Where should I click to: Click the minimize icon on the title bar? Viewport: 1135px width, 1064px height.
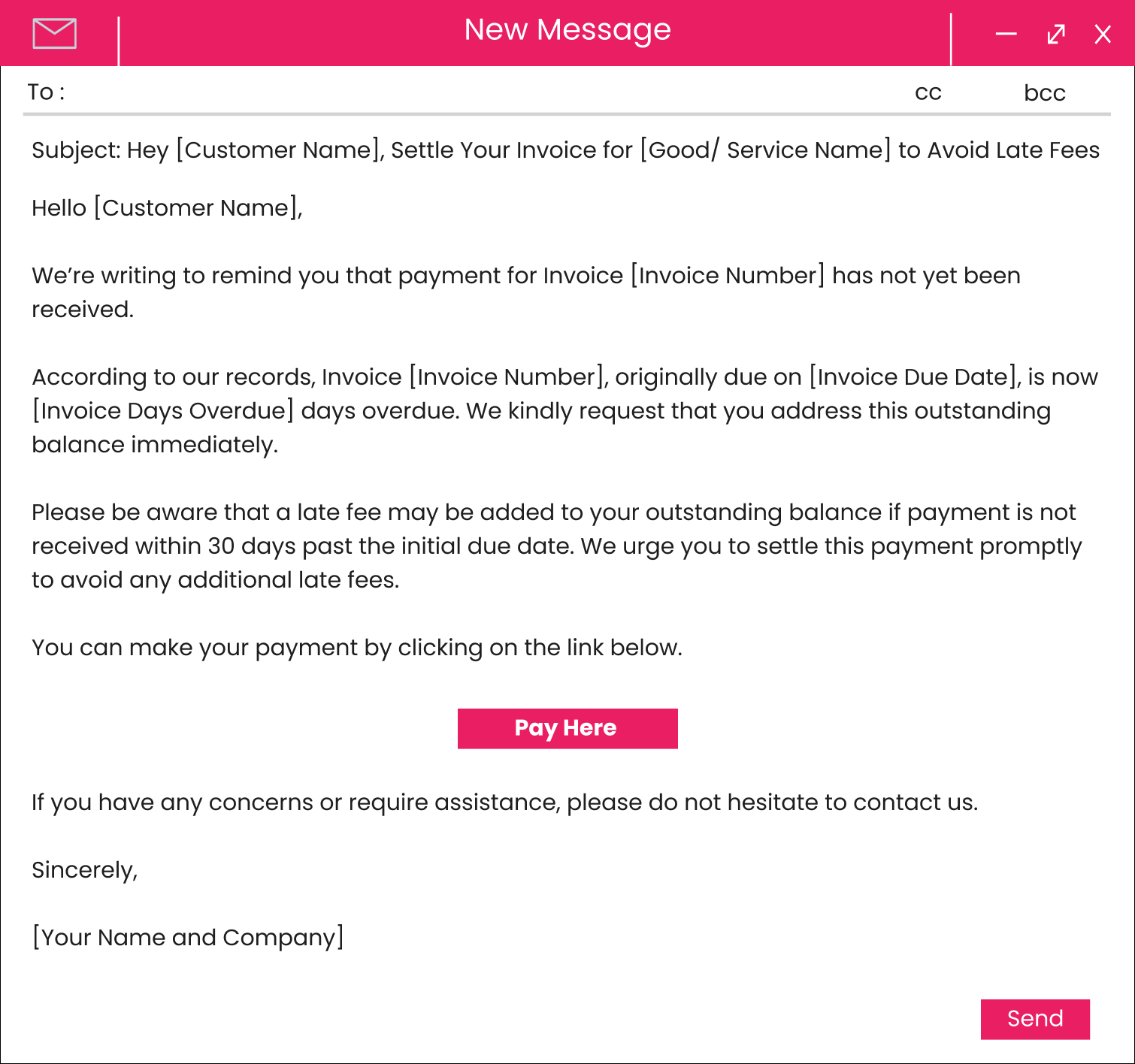pos(1006,34)
